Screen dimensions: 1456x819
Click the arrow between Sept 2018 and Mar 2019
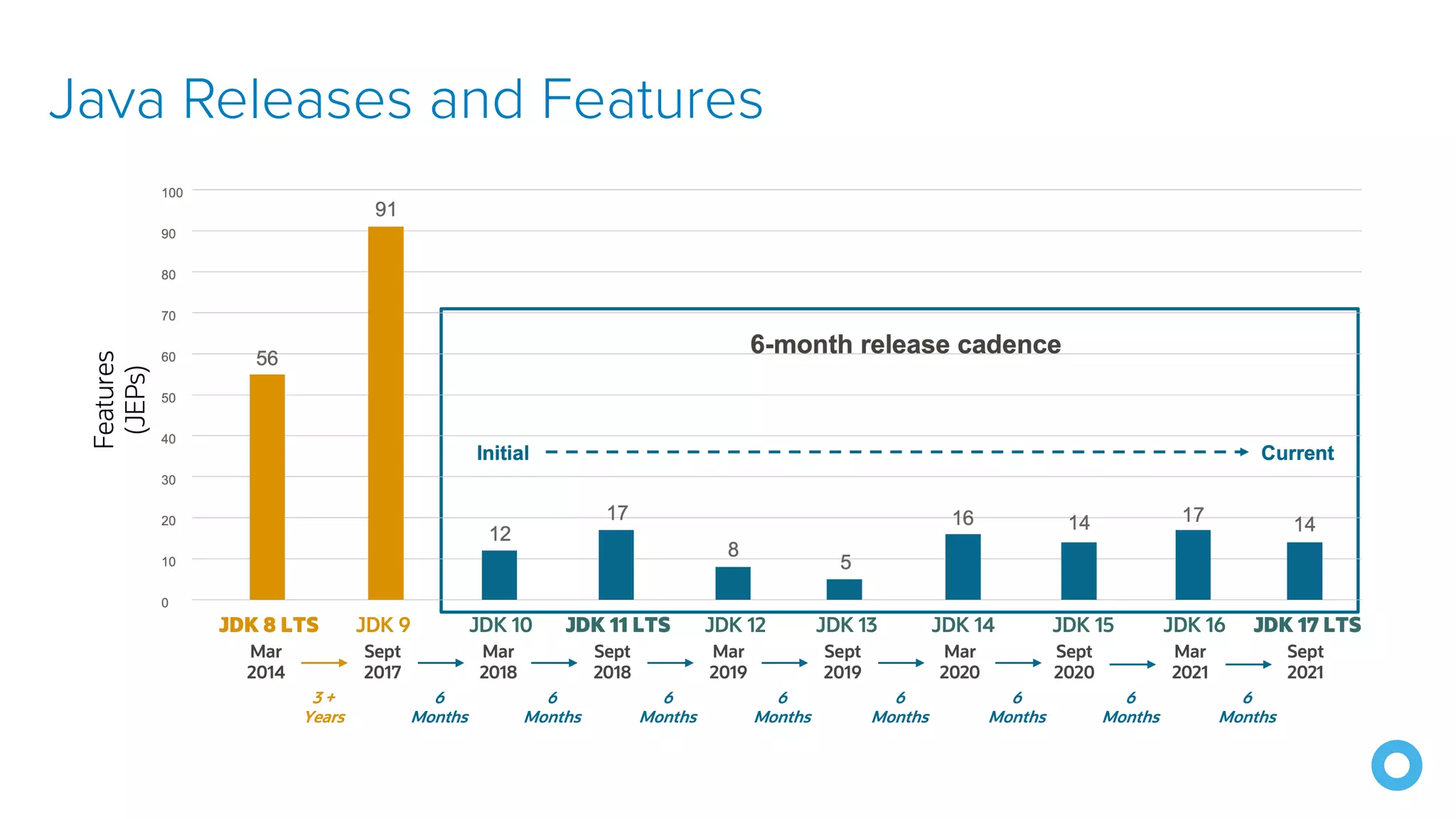coord(670,663)
